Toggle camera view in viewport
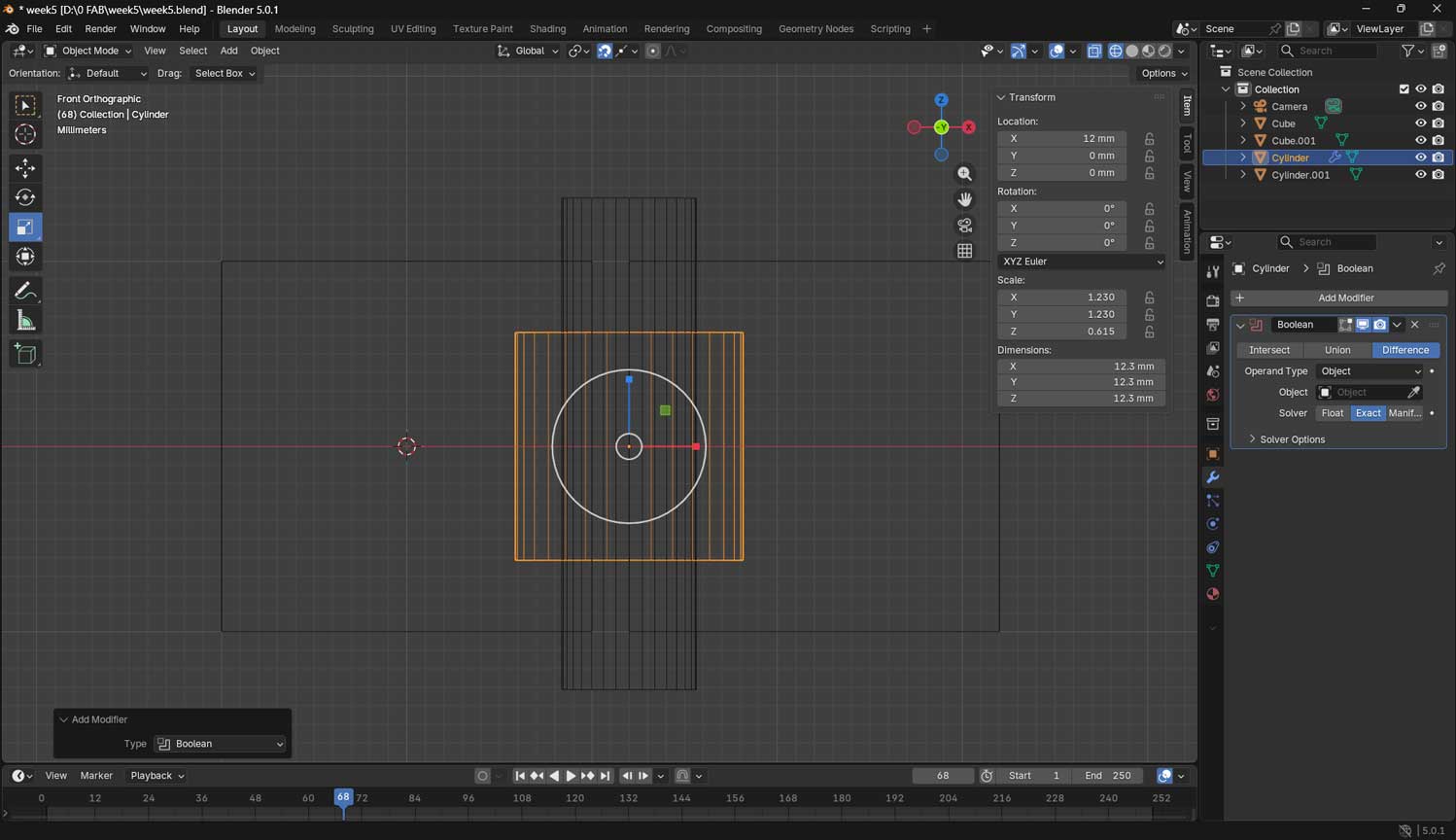Screen dimensions: 1456x840 [964, 226]
